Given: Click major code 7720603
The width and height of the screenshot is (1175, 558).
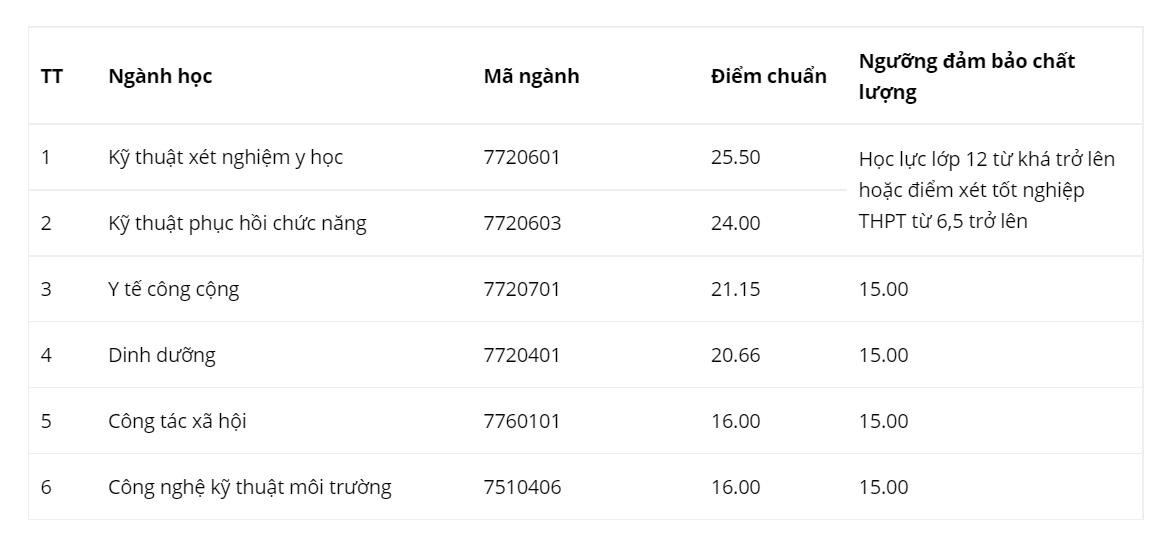Looking at the screenshot, I should (x=522, y=223).
